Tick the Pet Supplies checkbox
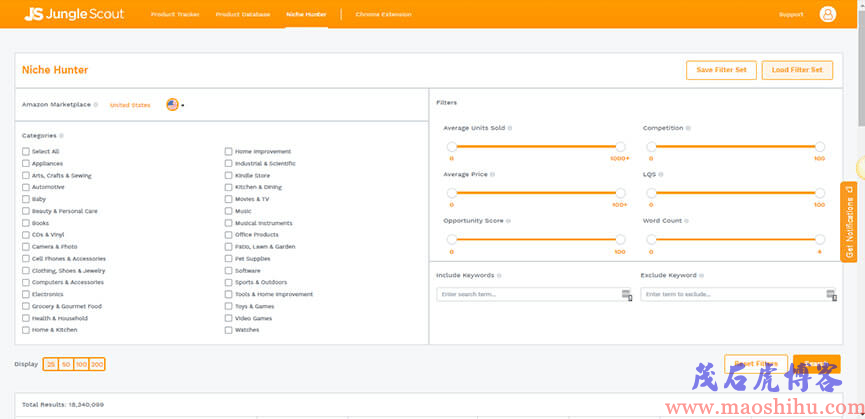 pyautogui.click(x=228, y=259)
